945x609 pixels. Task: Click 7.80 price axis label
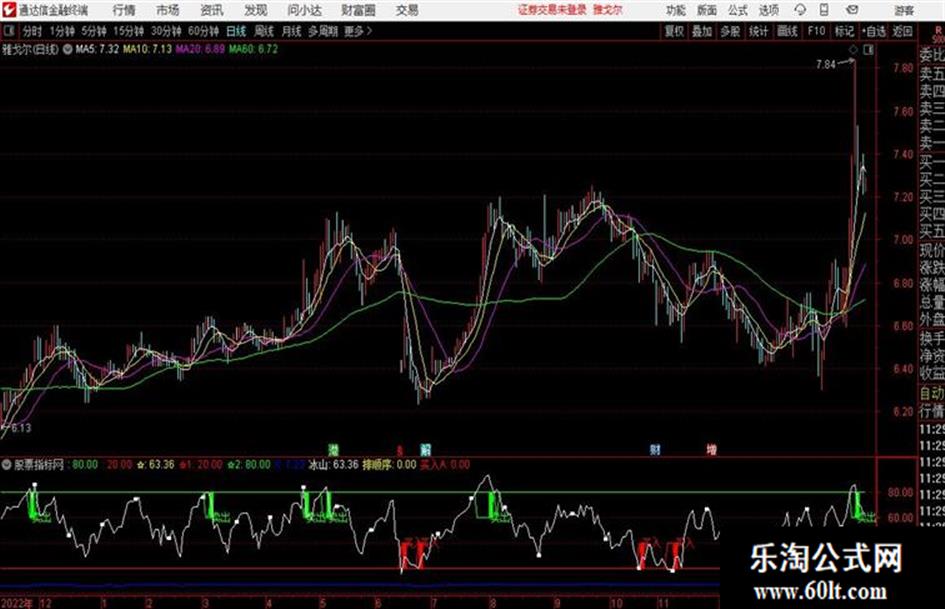[x=903, y=68]
